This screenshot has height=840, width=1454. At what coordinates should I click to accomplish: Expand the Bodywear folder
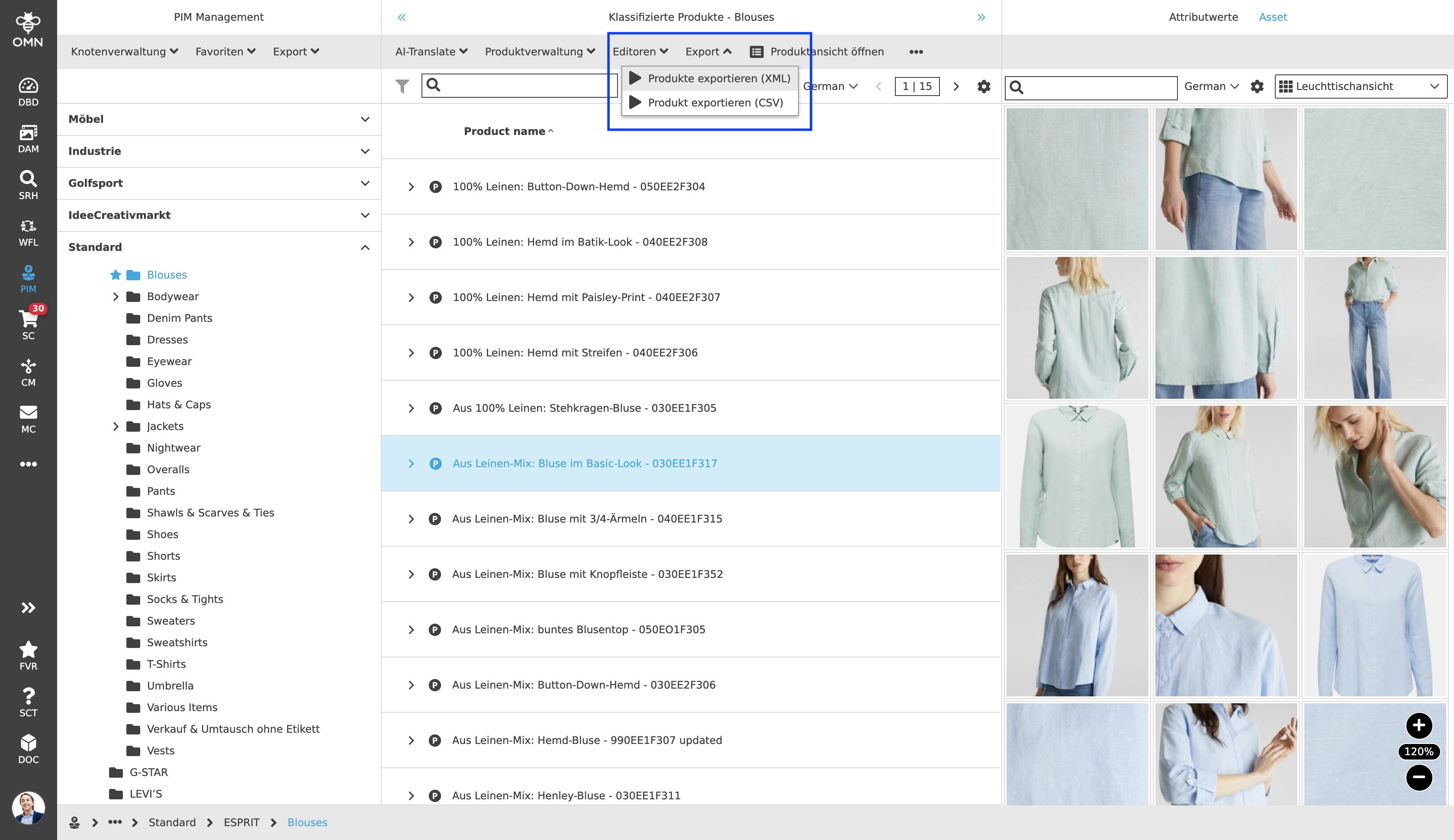(x=116, y=297)
